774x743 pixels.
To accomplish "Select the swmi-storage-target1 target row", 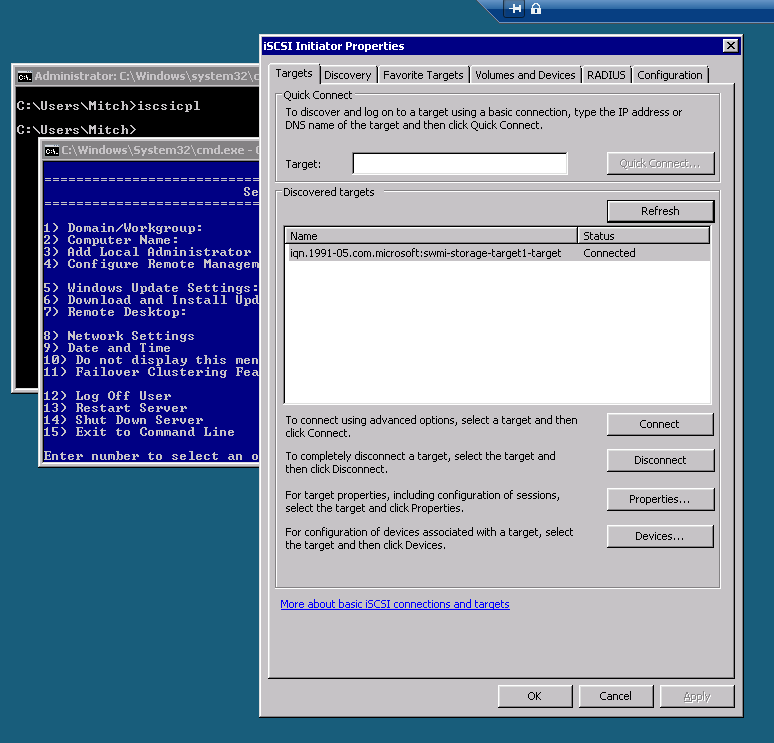I will (425, 254).
